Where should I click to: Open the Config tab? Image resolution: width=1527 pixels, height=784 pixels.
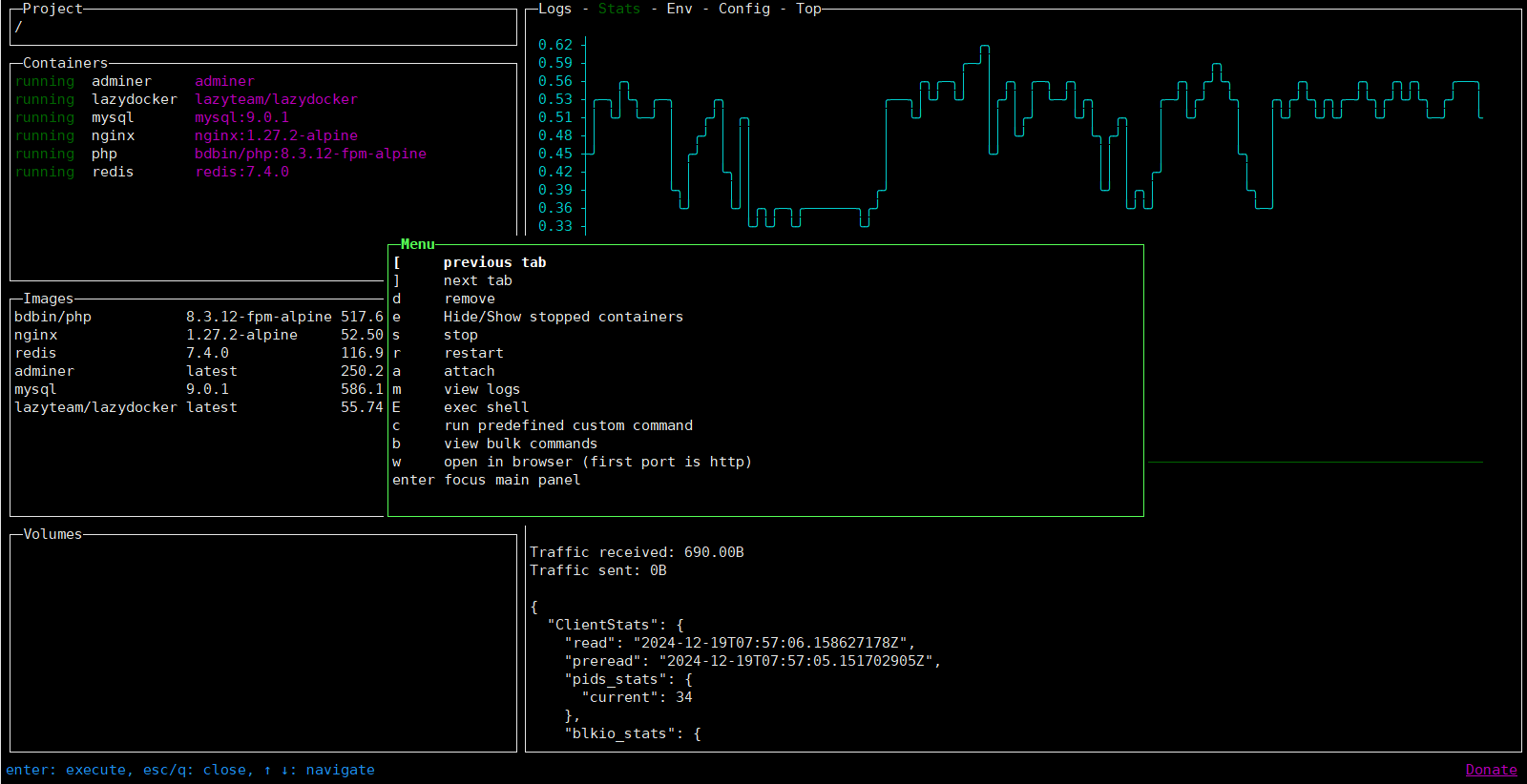pos(744,9)
